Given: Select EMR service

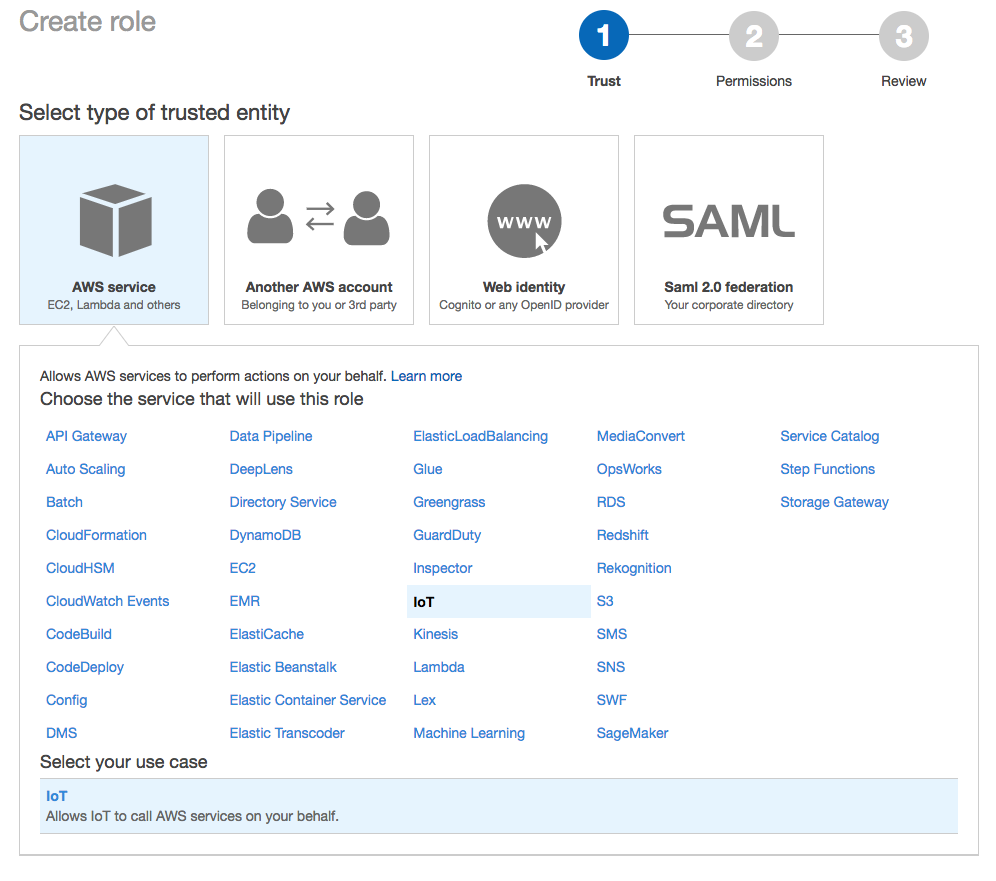Looking at the screenshot, I should [x=245, y=602].
